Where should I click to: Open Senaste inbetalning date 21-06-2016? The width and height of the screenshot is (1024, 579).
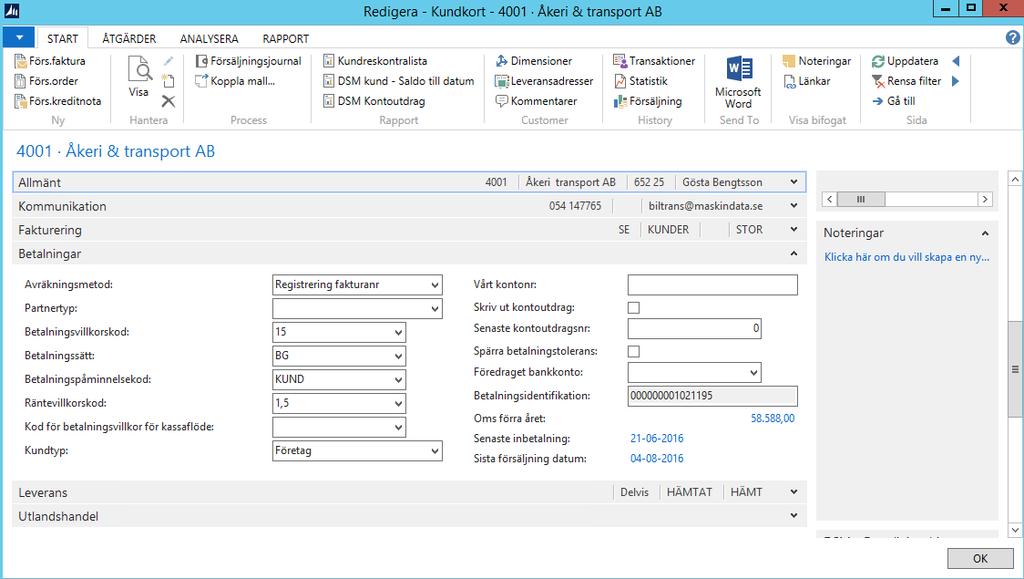(657, 439)
